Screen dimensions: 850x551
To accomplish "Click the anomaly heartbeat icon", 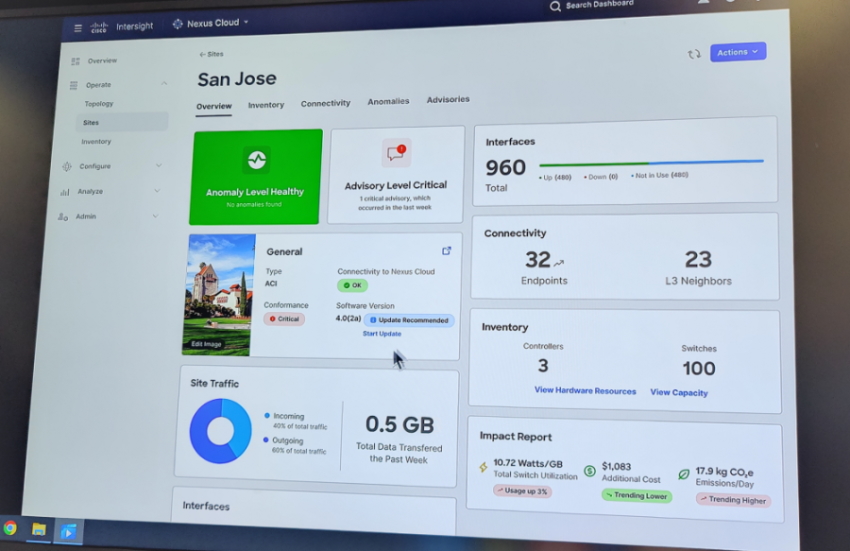I will pos(256,160).
